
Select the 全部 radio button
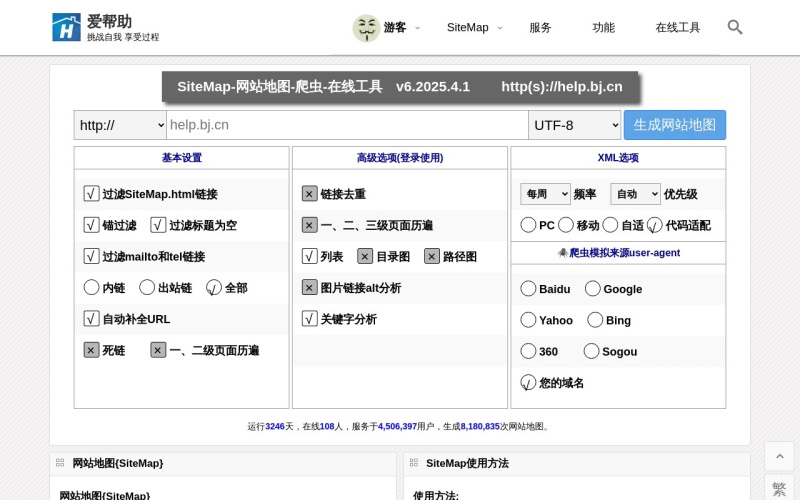[214, 288]
